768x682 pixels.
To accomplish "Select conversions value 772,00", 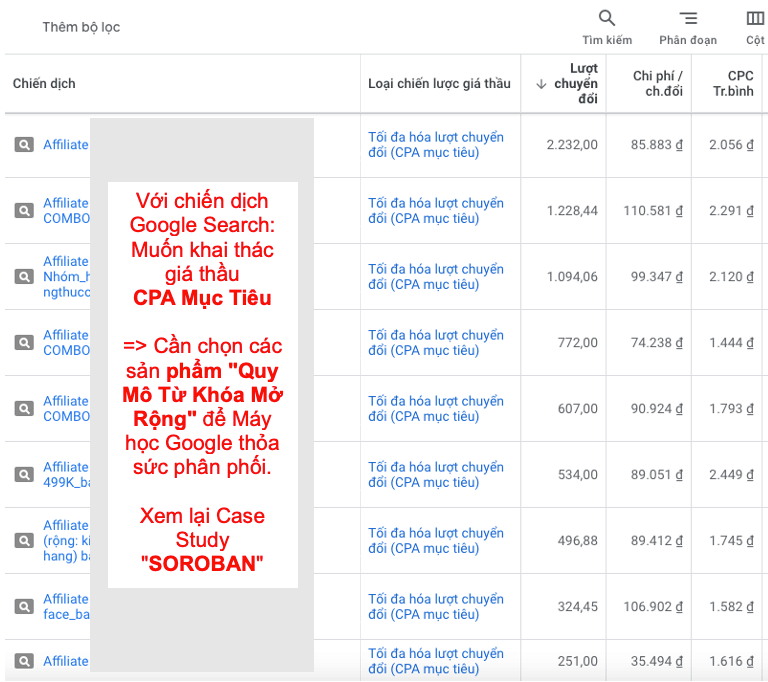I will coord(577,342).
